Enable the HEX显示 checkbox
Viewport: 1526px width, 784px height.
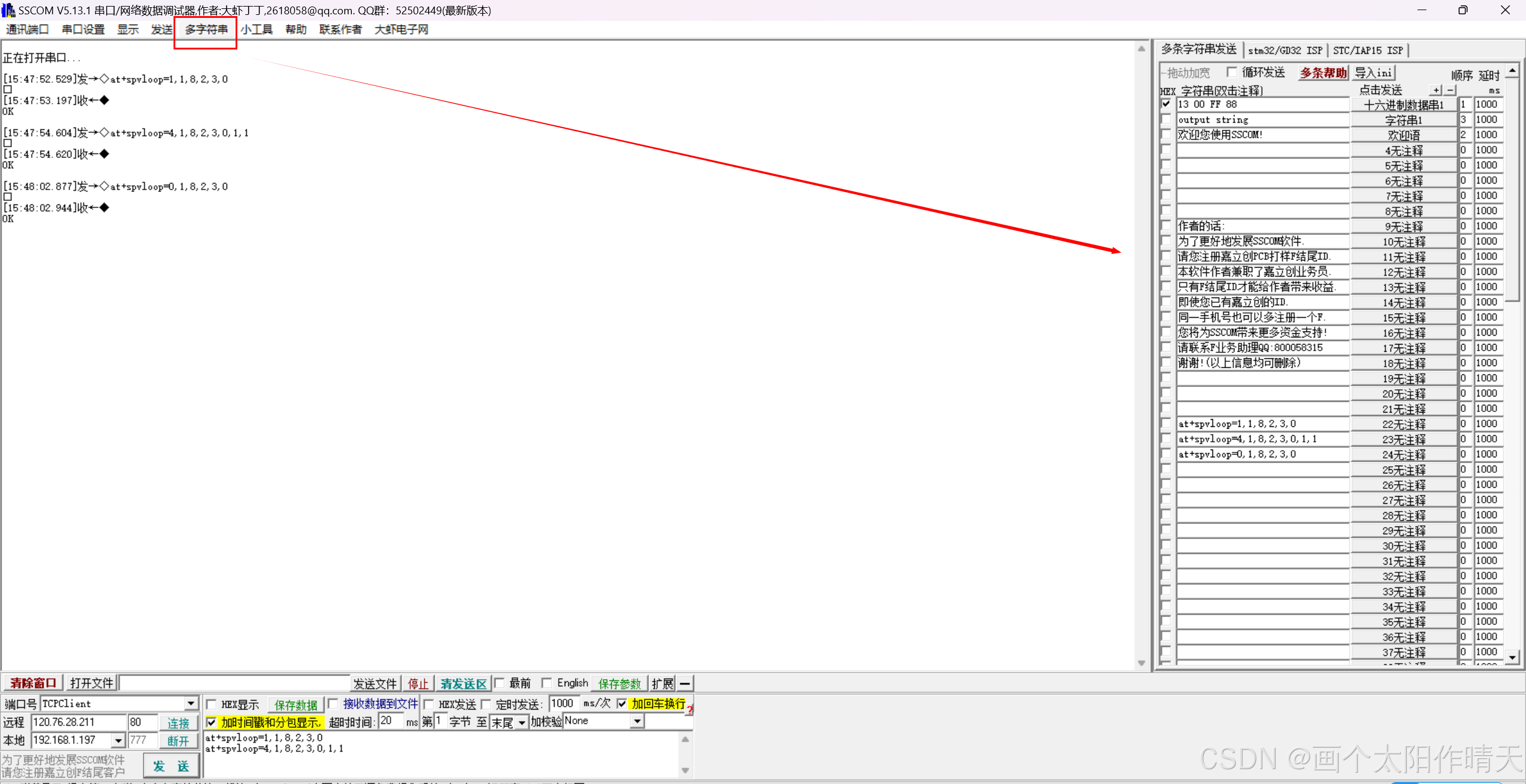(211, 704)
